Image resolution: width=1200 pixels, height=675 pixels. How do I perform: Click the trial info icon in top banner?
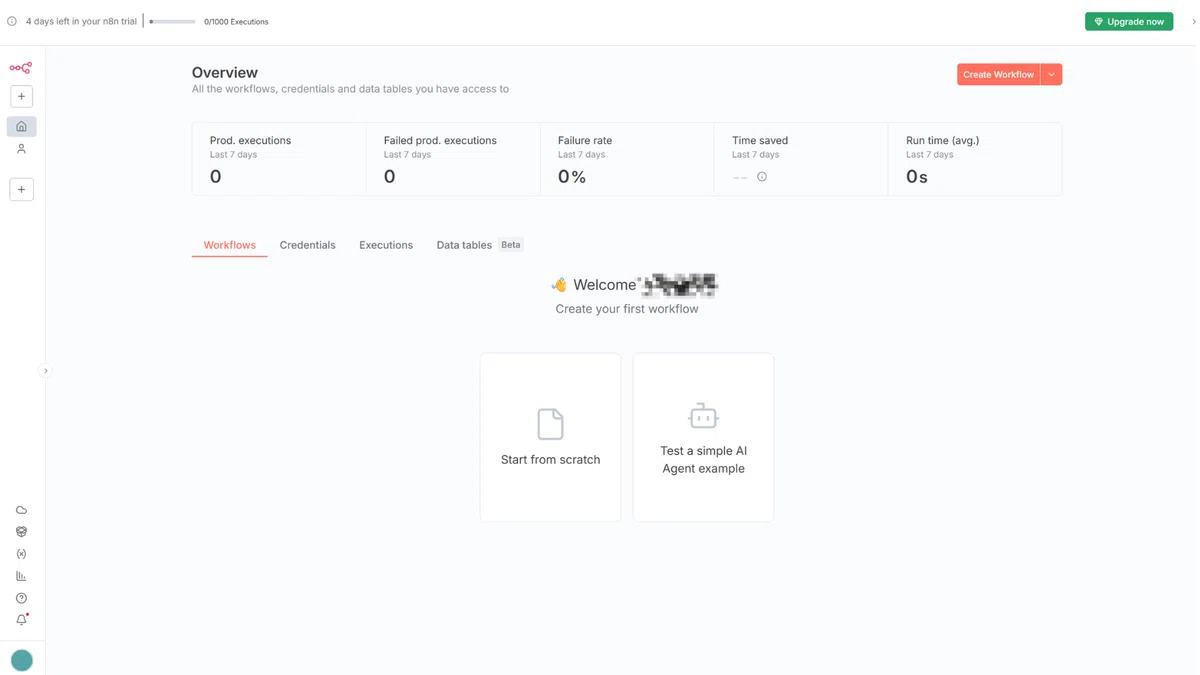12,21
